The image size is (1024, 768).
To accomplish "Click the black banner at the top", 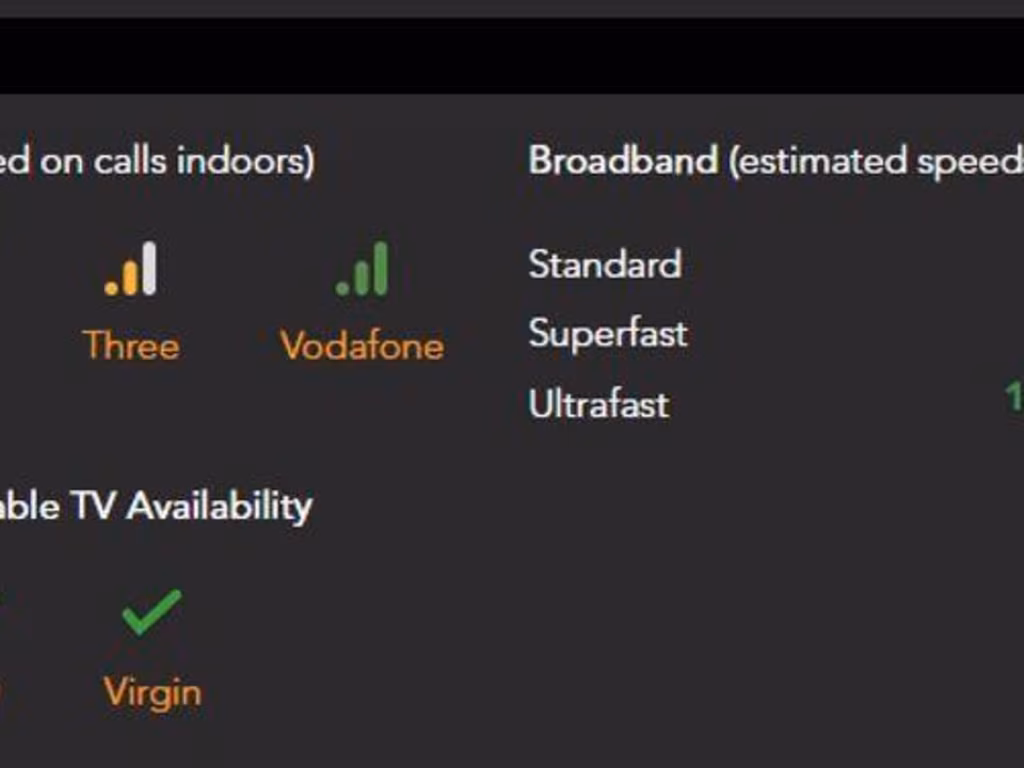I will [x=512, y=56].
